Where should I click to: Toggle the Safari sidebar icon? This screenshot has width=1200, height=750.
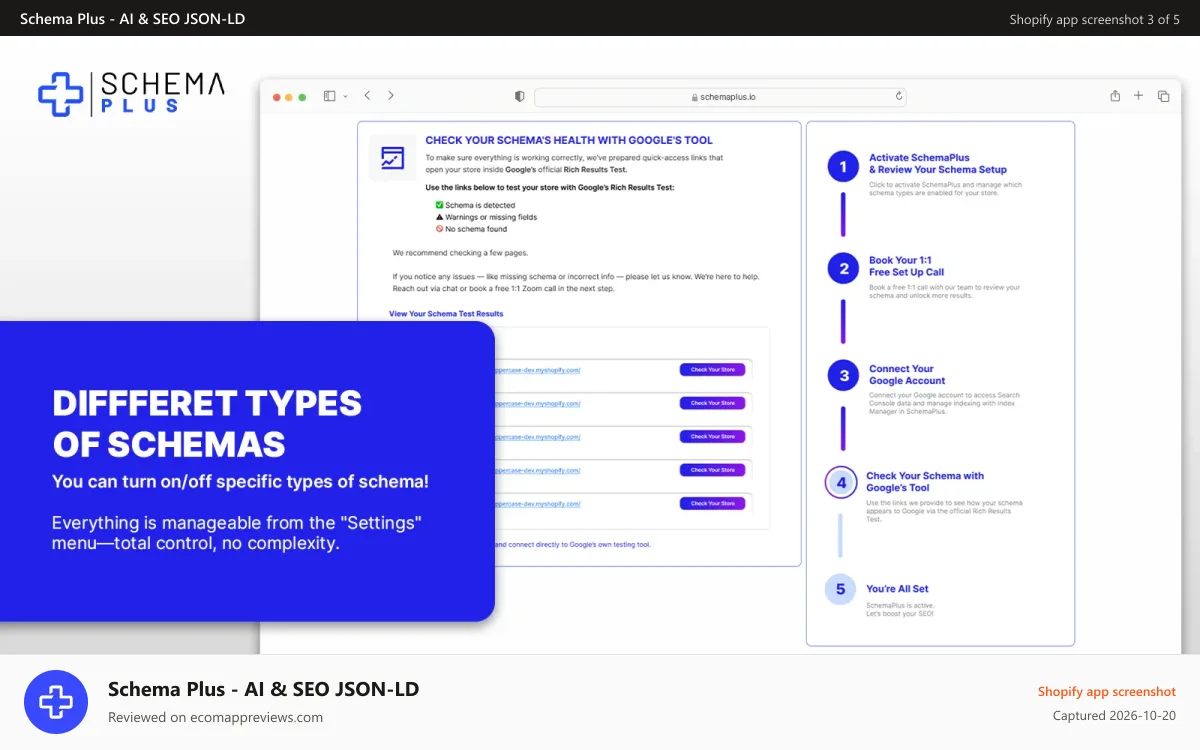(x=329, y=96)
